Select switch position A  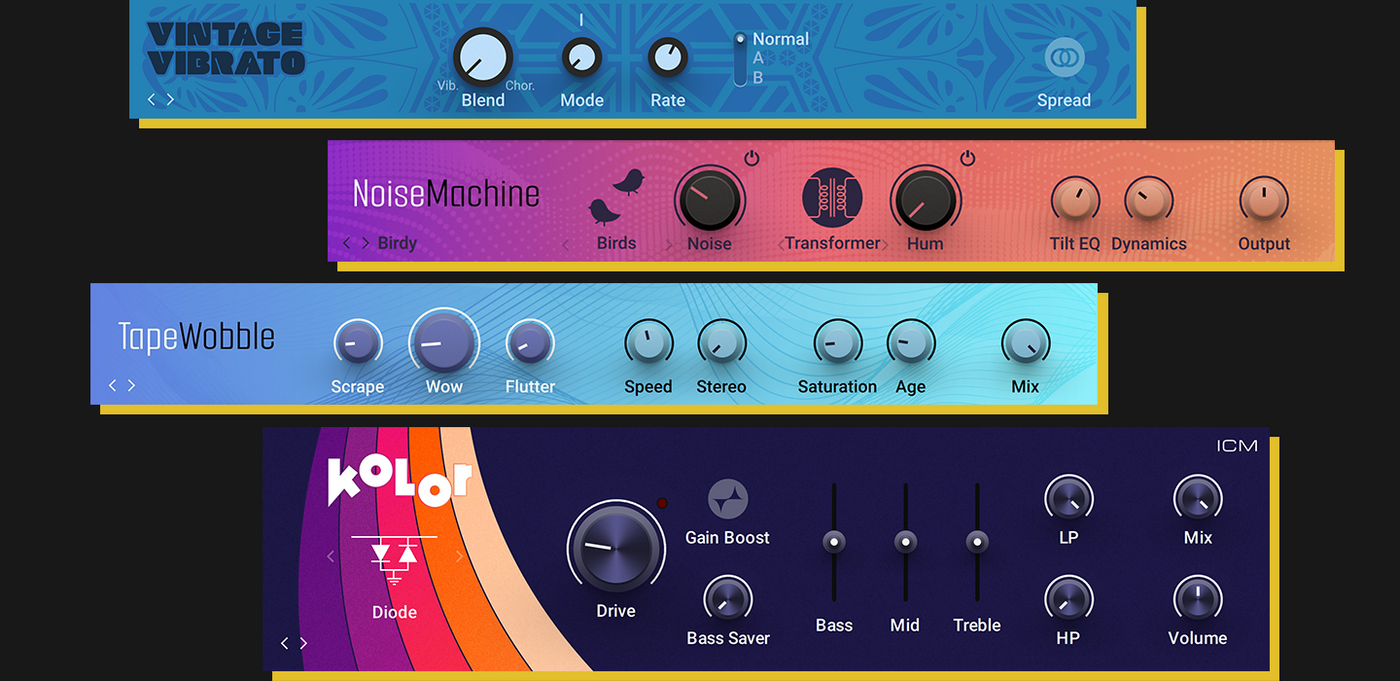758,58
